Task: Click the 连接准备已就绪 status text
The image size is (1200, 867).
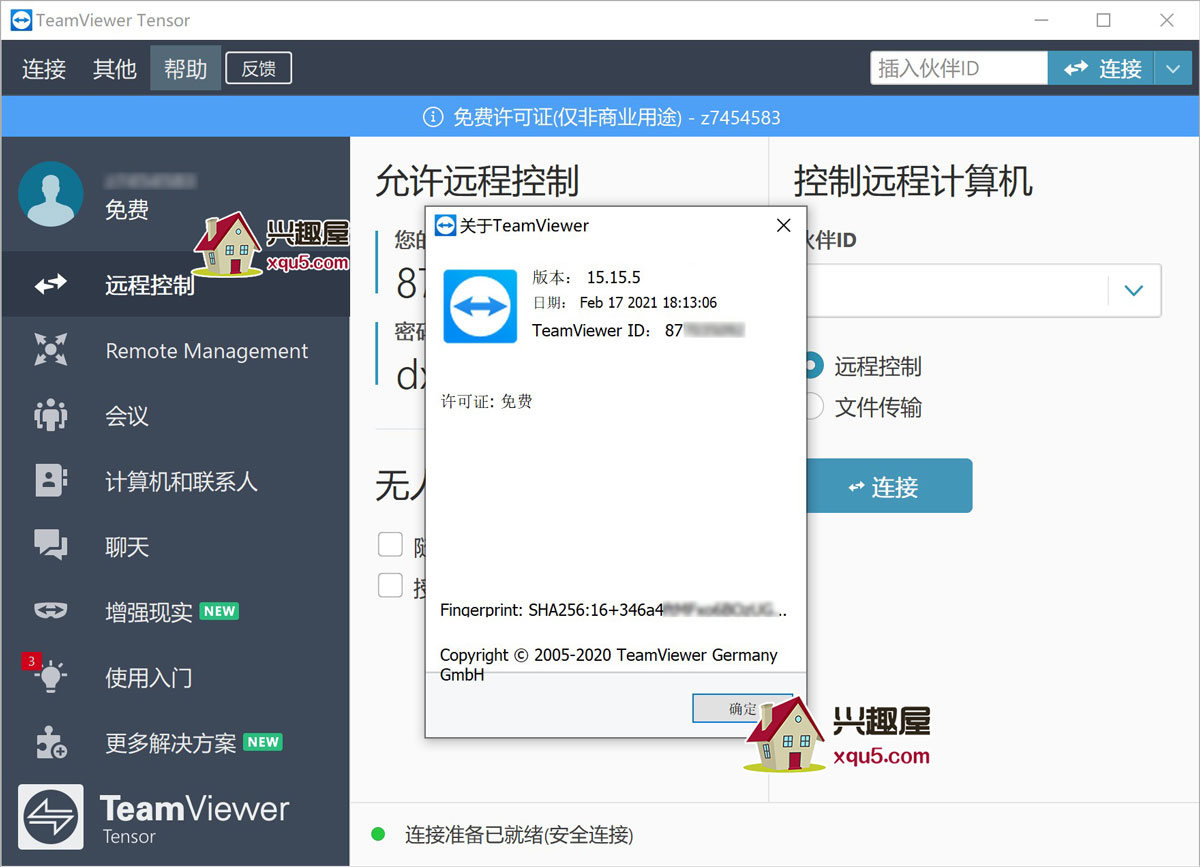Action: pyautogui.click(x=519, y=834)
